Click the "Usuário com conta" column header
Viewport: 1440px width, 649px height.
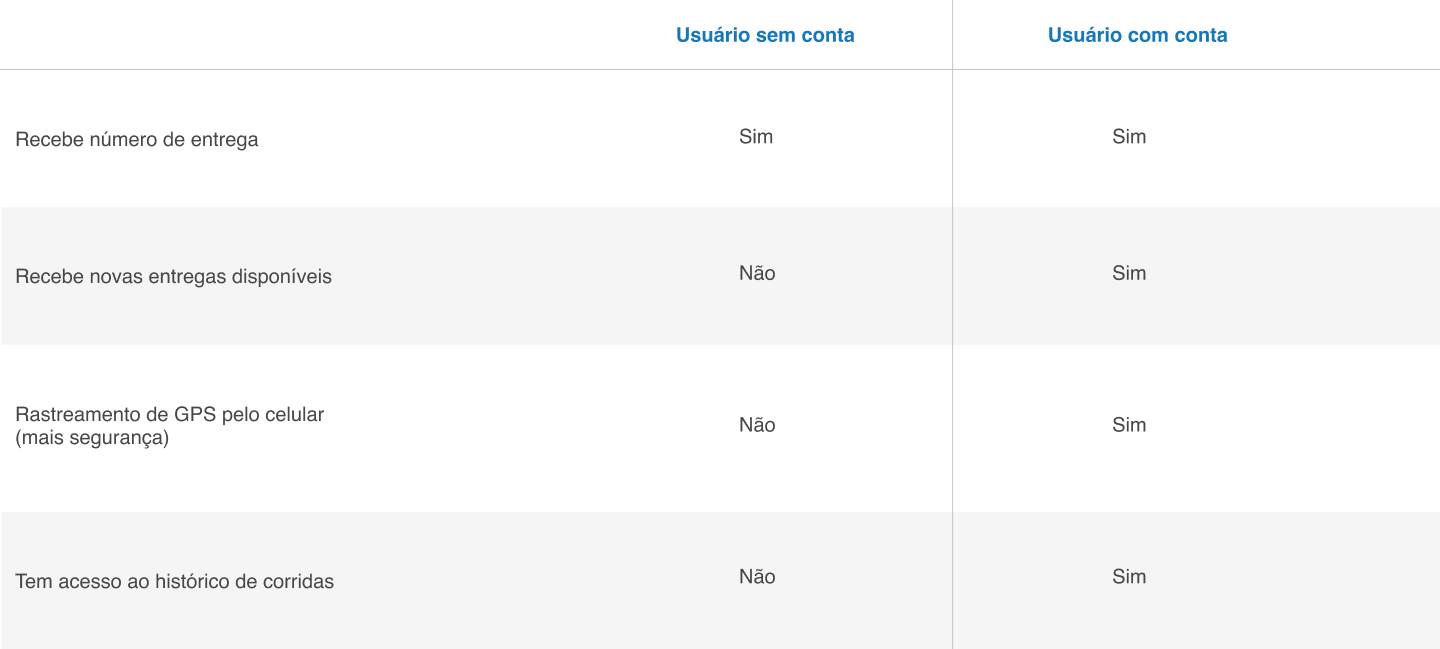(1137, 36)
